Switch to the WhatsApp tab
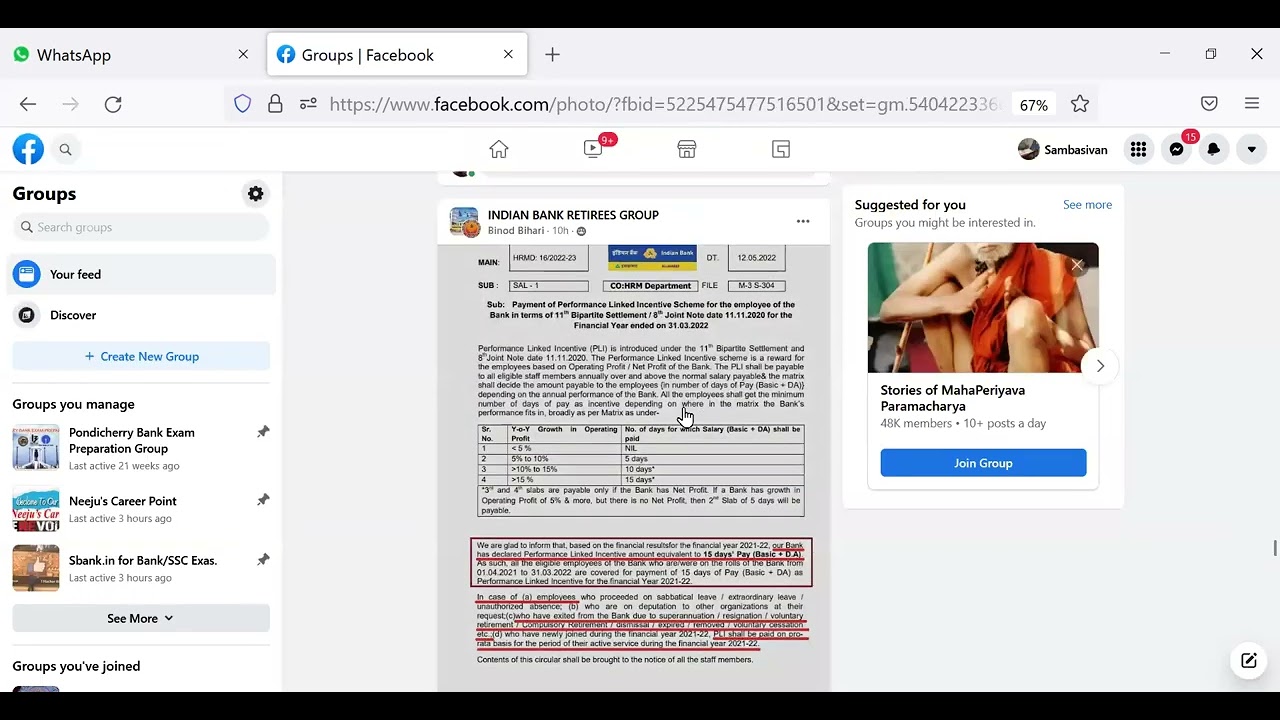1280x720 pixels. tap(131, 55)
